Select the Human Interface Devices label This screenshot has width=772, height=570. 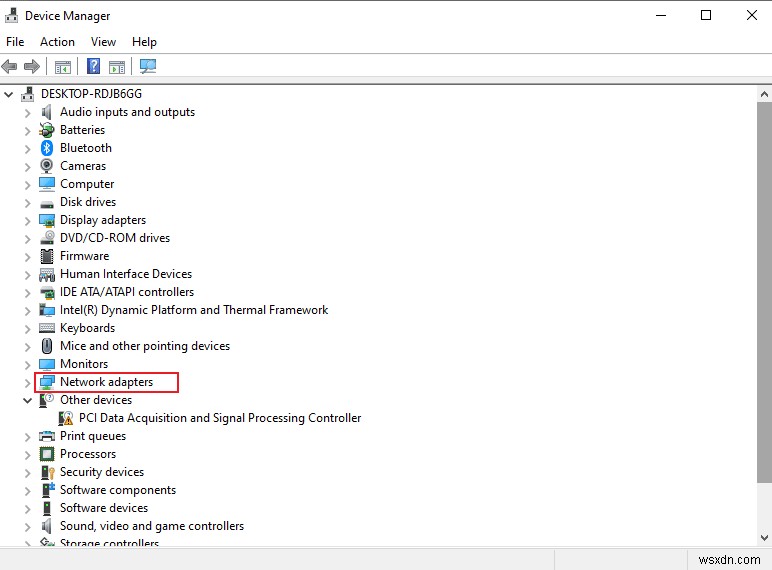pos(126,274)
